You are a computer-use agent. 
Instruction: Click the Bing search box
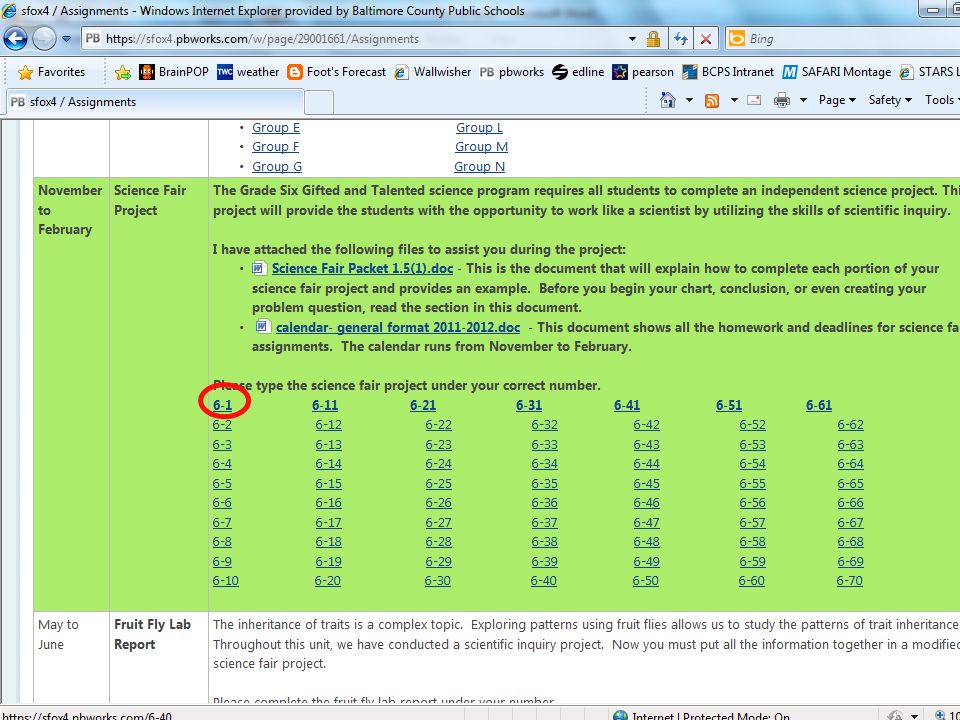pos(842,39)
